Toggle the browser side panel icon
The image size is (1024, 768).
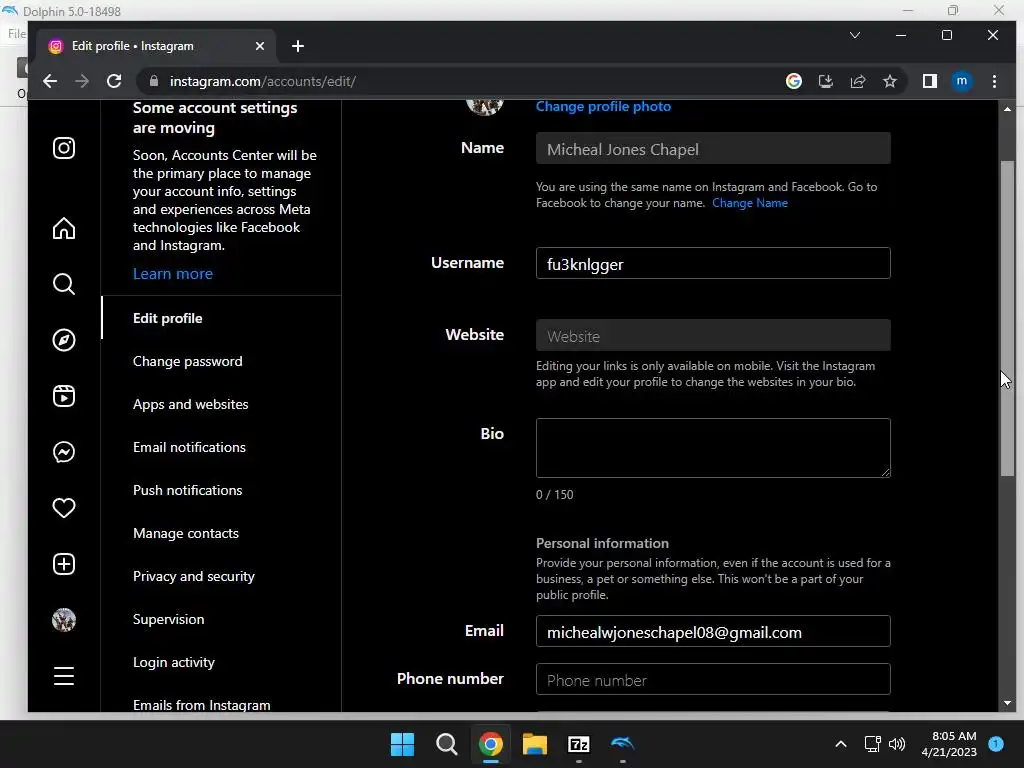[929, 81]
